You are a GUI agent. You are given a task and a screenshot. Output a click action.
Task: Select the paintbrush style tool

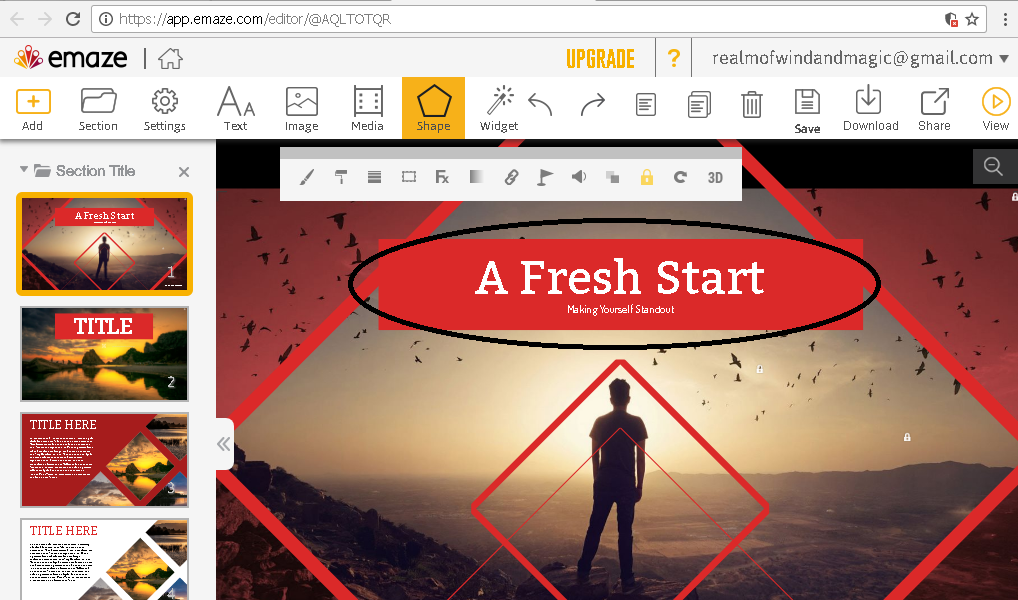(306, 177)
